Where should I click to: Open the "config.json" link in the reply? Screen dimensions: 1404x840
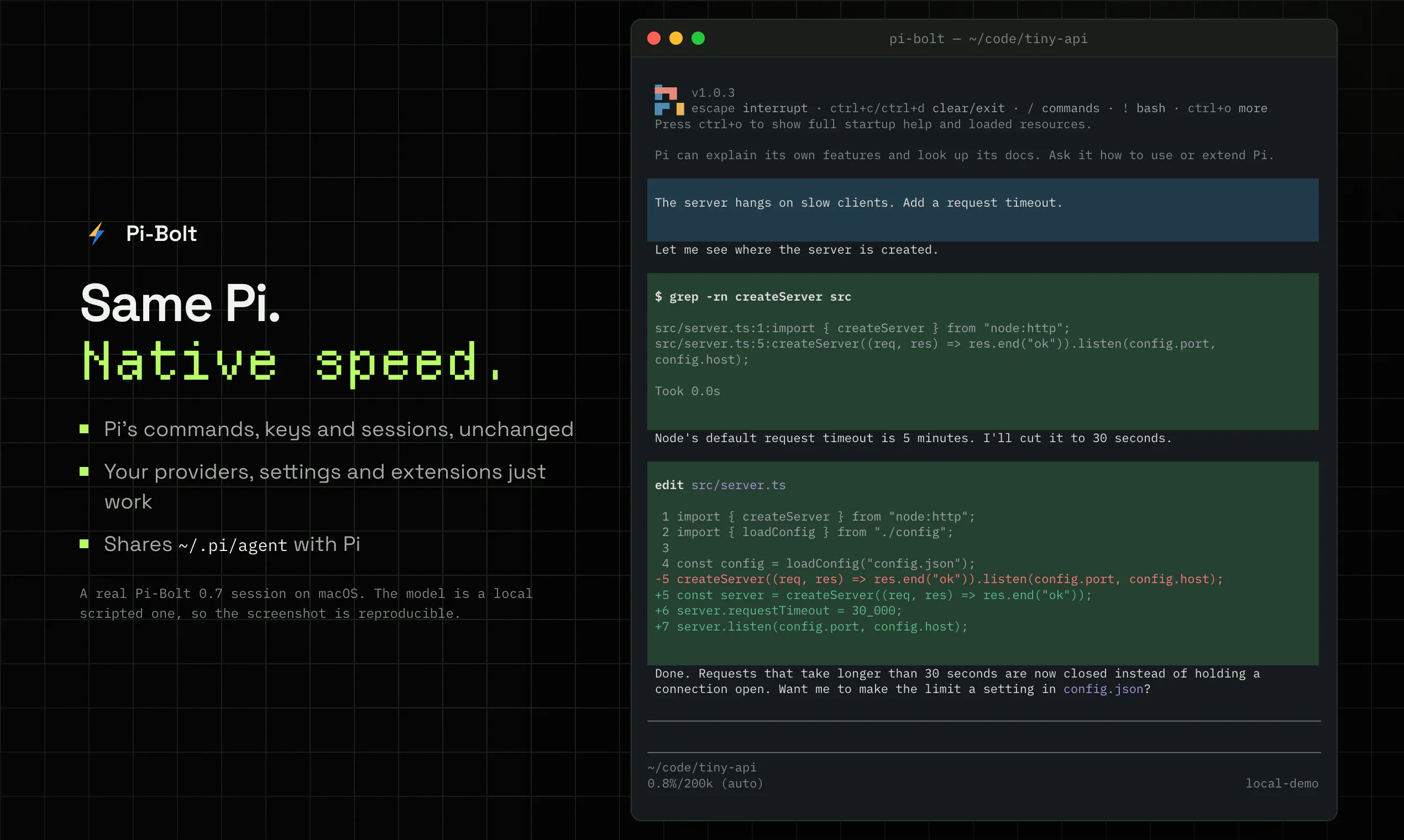coord(1103,689)
